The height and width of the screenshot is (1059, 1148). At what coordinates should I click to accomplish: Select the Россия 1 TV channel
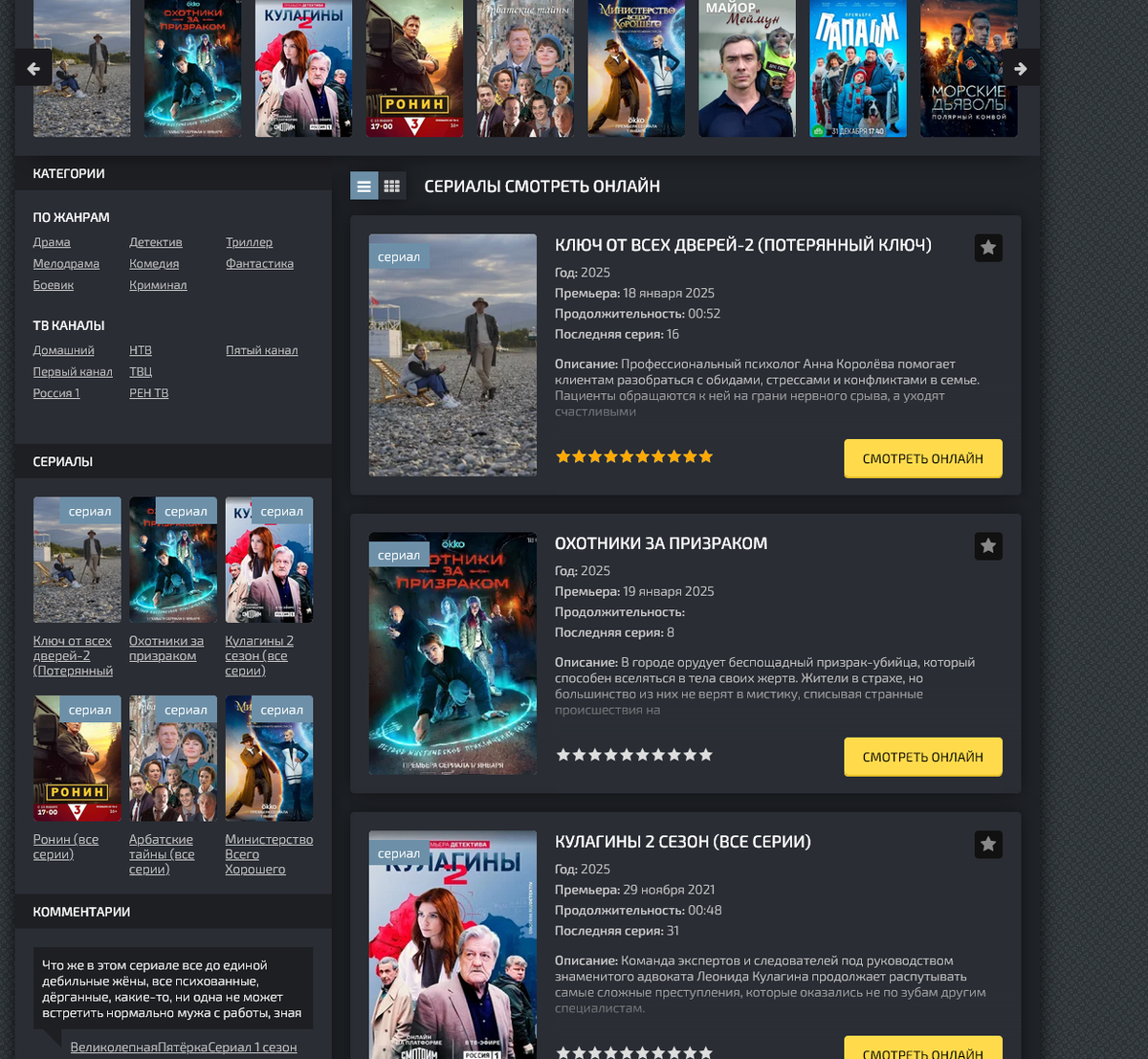56,393
